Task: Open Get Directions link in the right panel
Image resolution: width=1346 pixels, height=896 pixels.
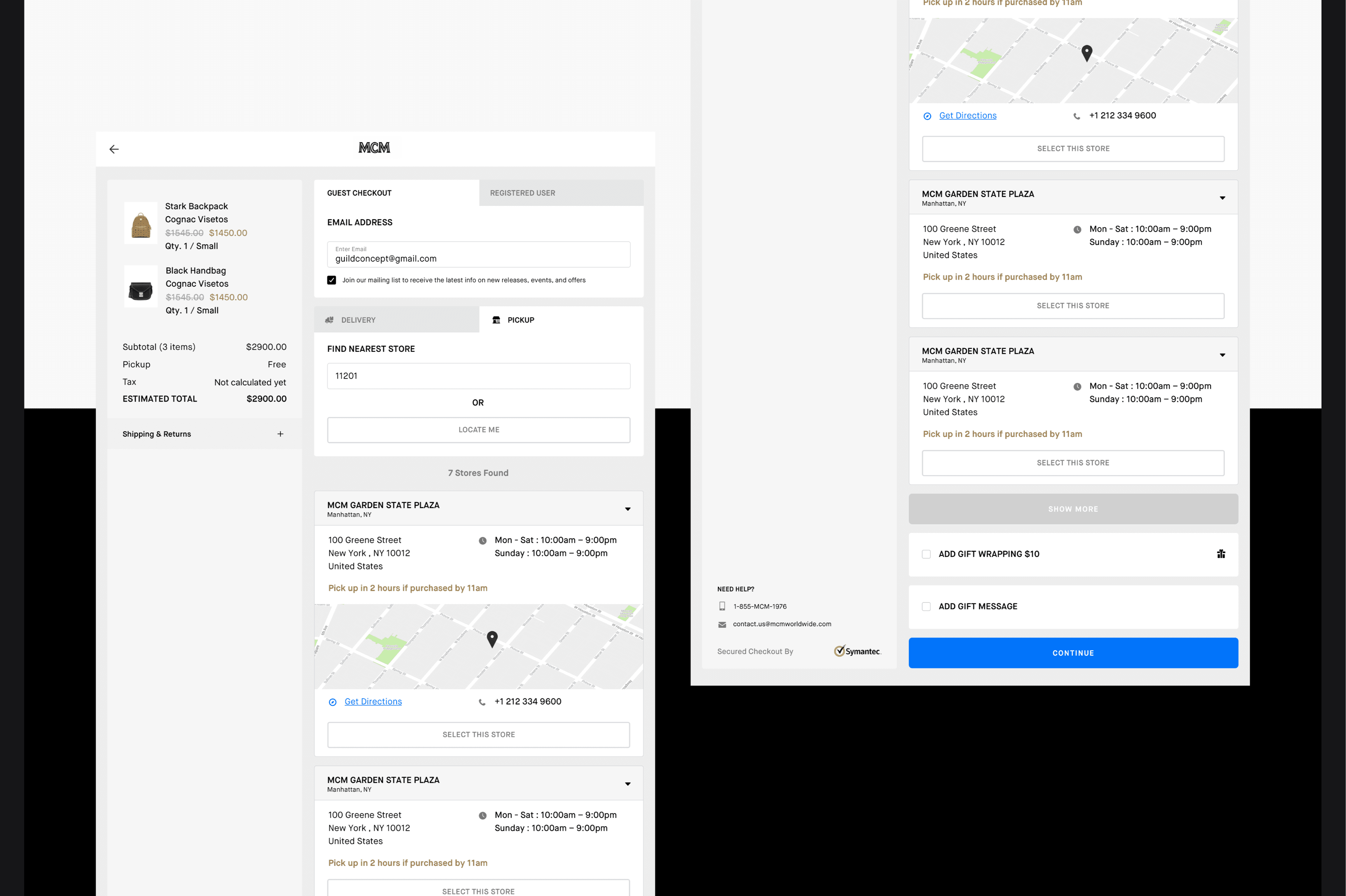Action: coord(968,115)
